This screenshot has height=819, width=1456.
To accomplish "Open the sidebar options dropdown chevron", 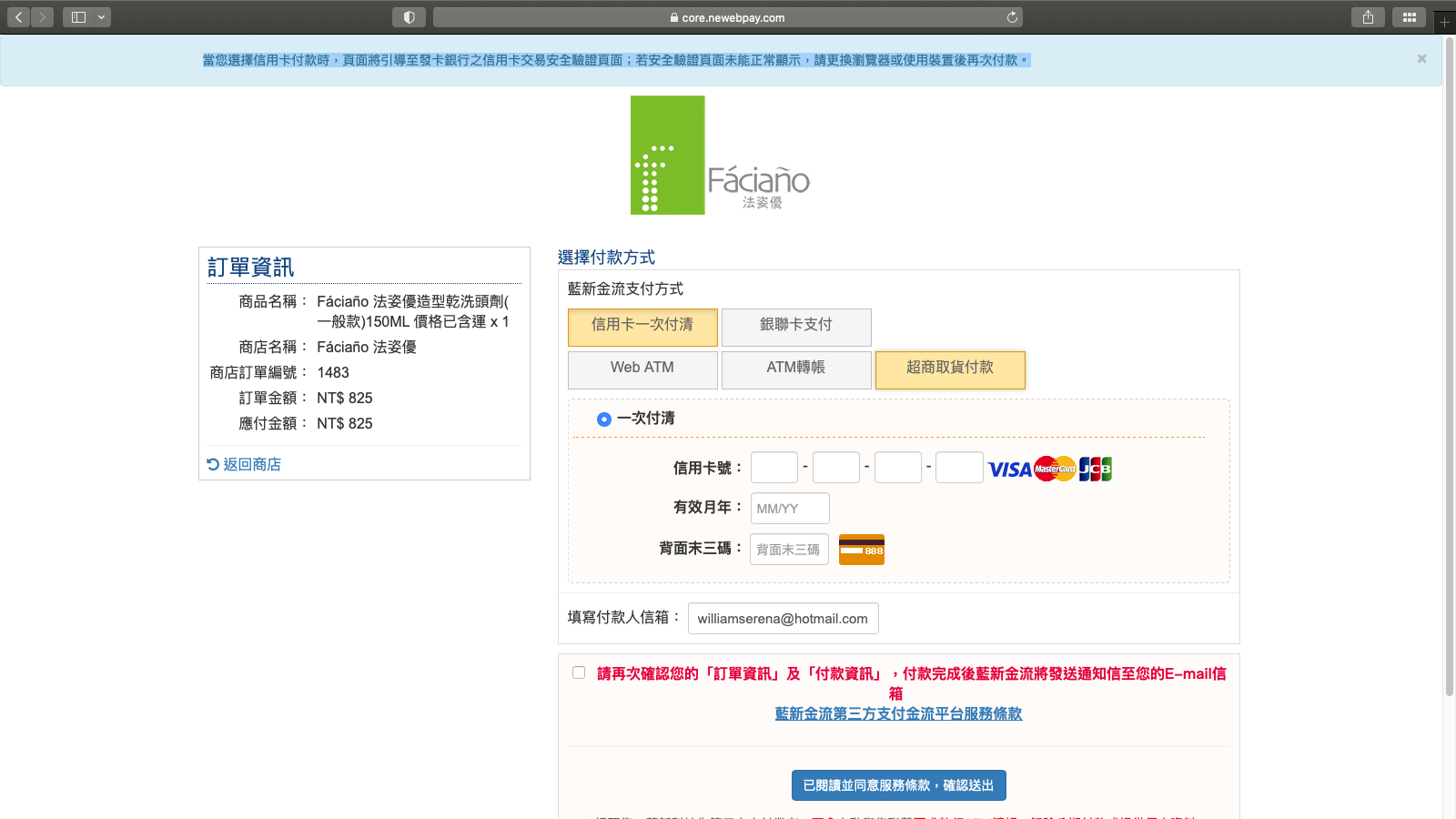I will tap(101, 17).
